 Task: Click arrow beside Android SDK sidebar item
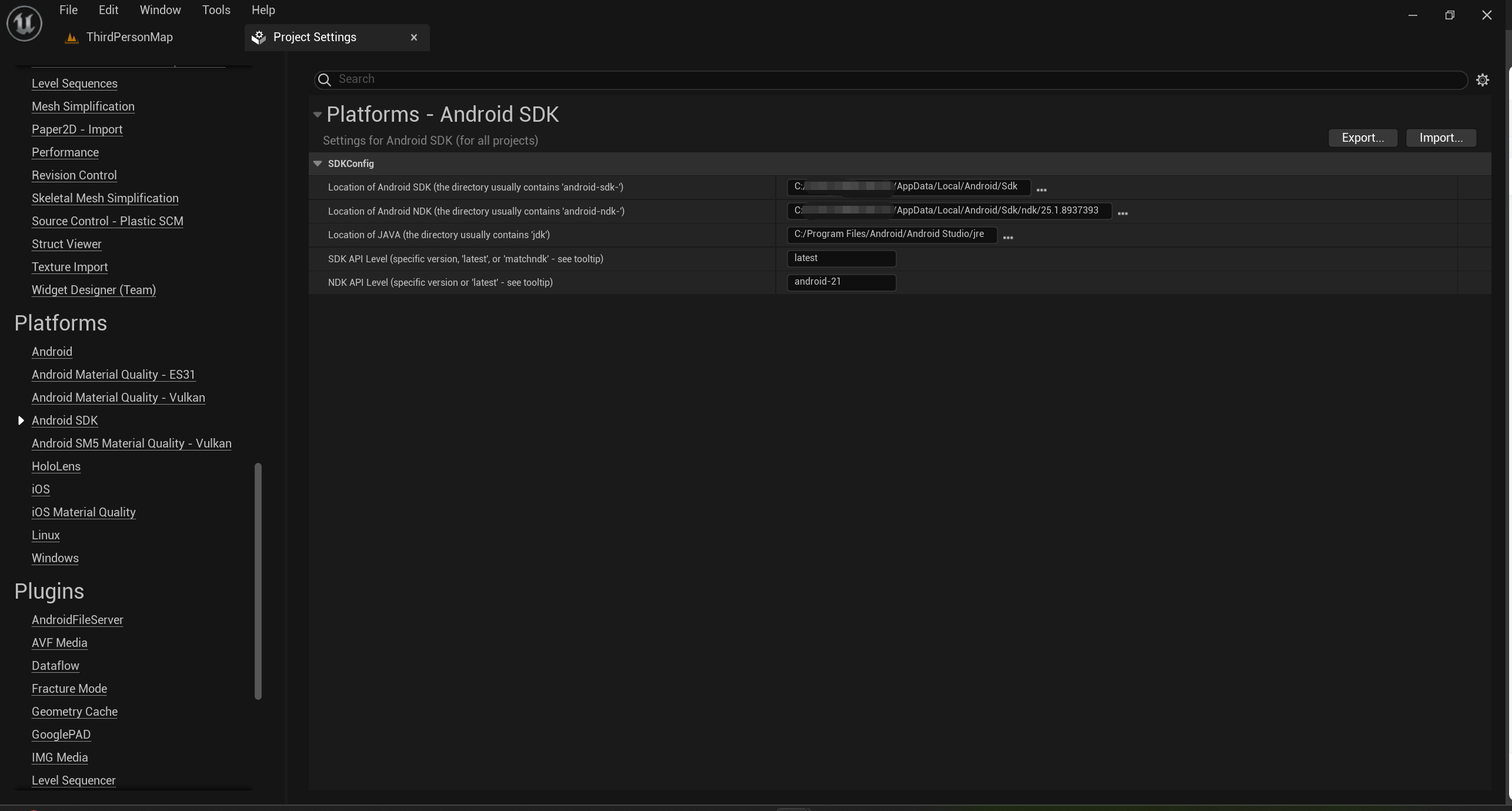21,420
